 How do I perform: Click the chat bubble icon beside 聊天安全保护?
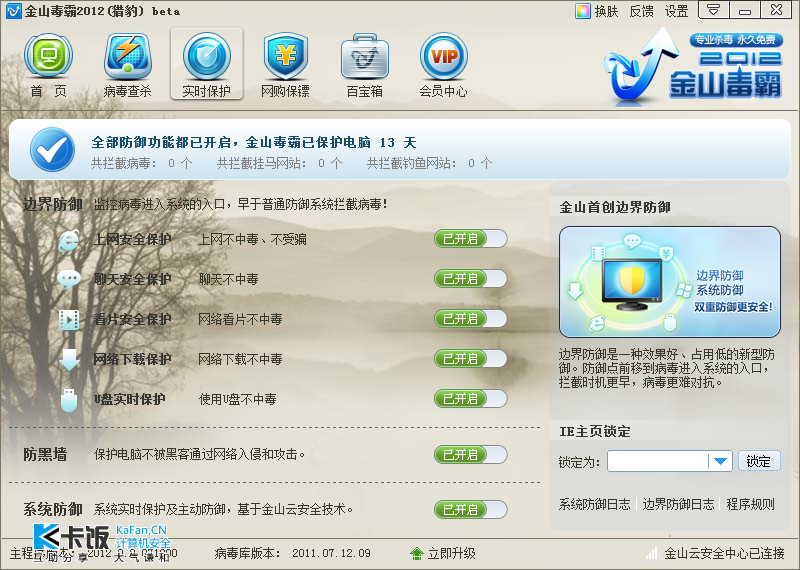69,280
